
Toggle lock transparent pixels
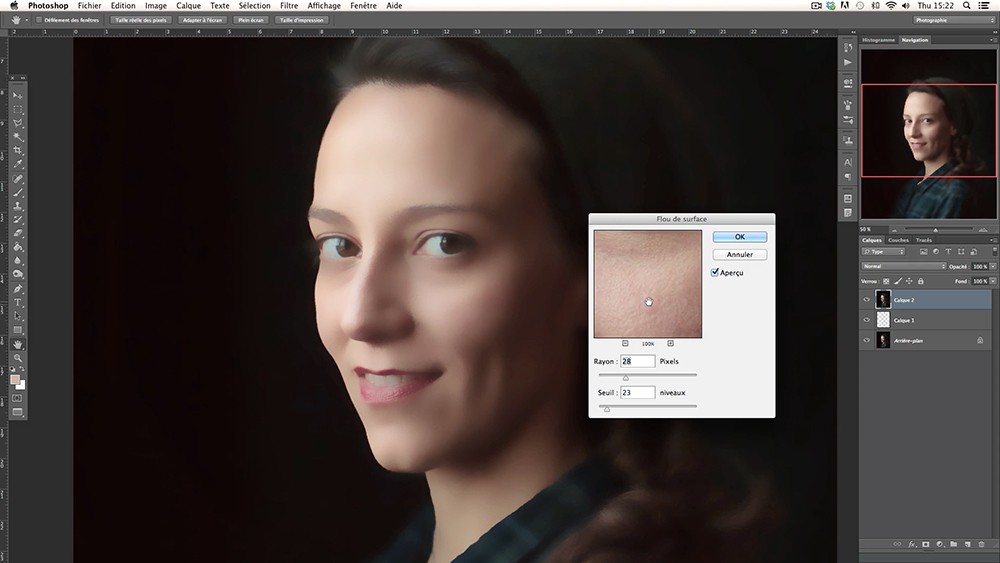[886, 281]
